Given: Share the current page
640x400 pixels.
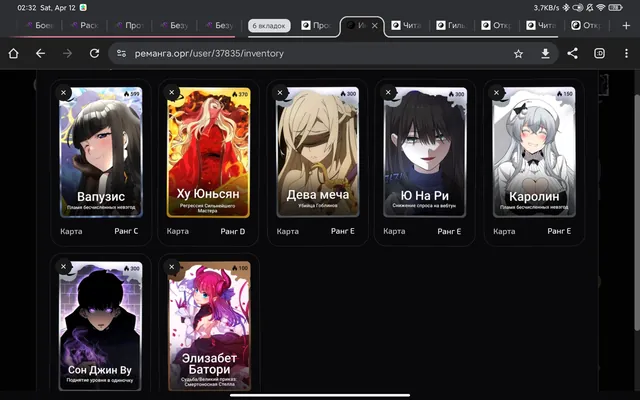Looking at the screenshot, I should pos(572,53).
